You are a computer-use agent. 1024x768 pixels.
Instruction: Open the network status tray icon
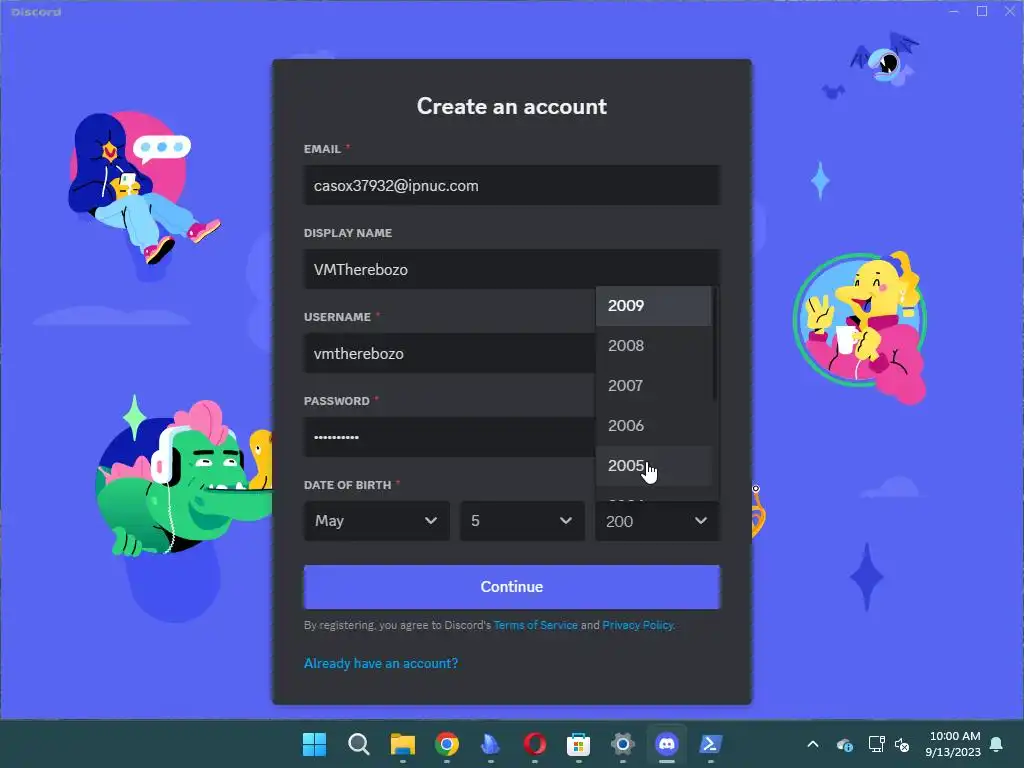point(876,744)
